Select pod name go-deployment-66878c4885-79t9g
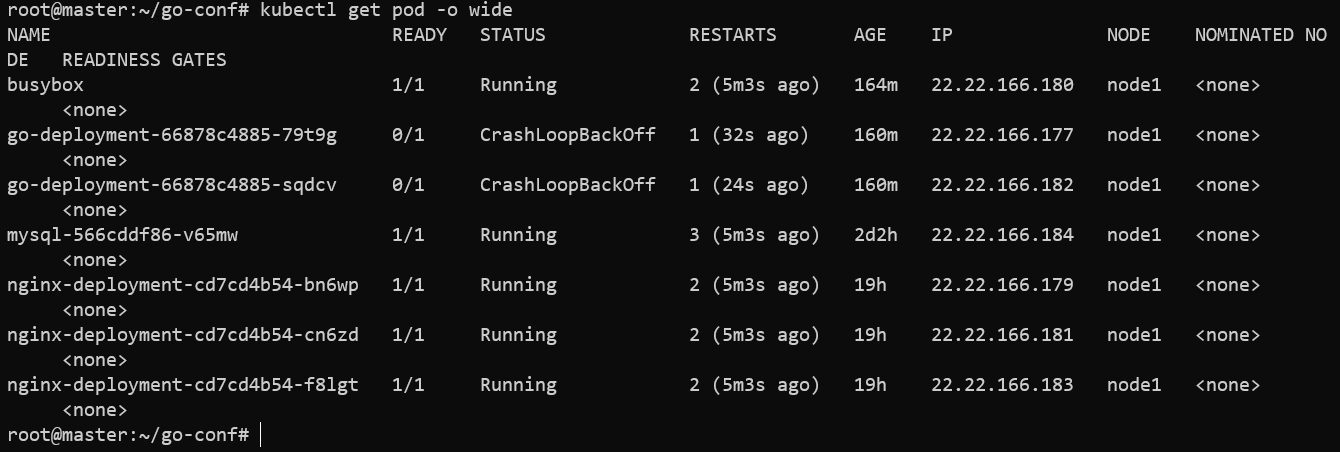 [172, 135]
